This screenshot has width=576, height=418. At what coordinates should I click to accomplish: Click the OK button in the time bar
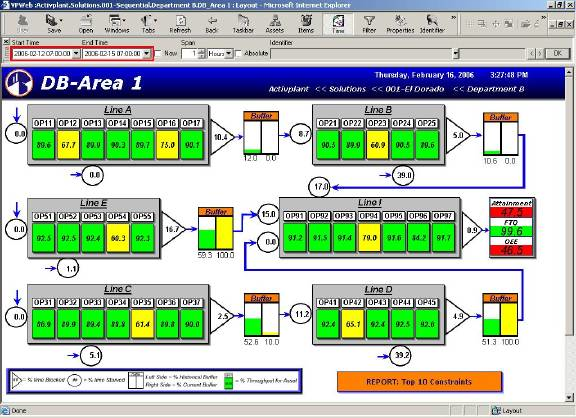[557, 54]
